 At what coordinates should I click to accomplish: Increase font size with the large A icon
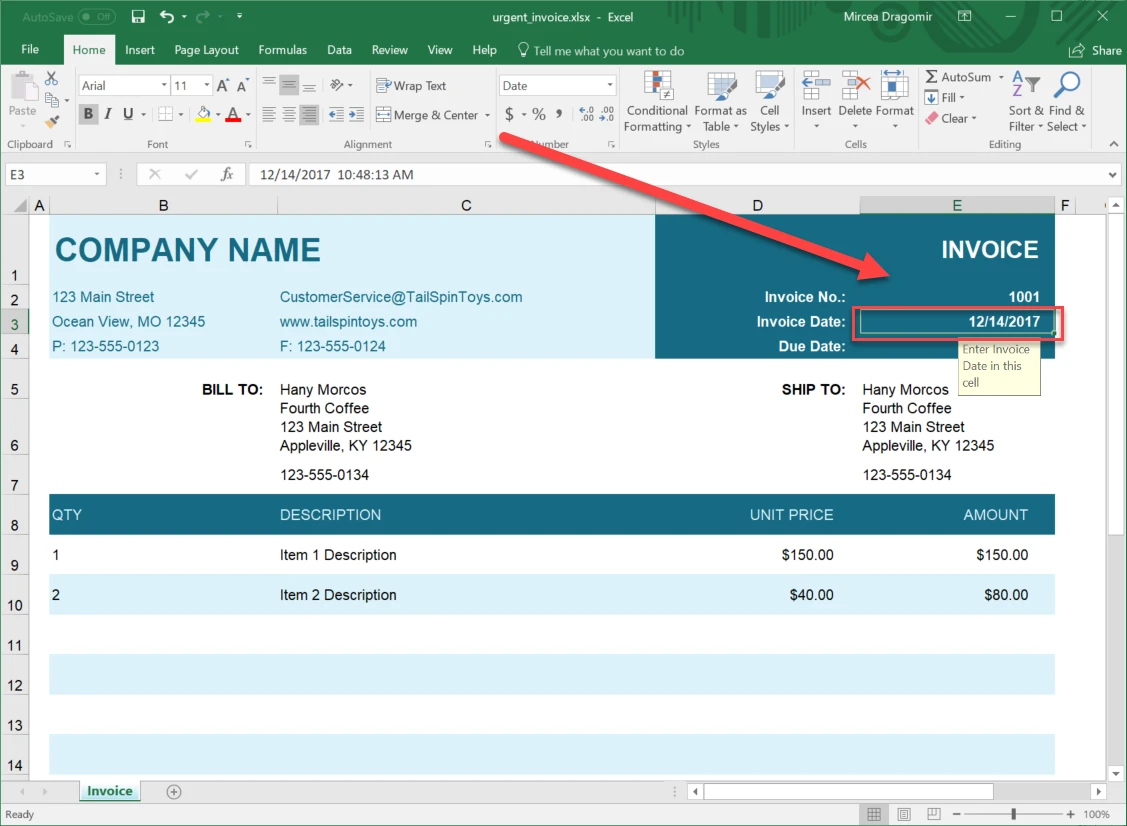(223, 86)
